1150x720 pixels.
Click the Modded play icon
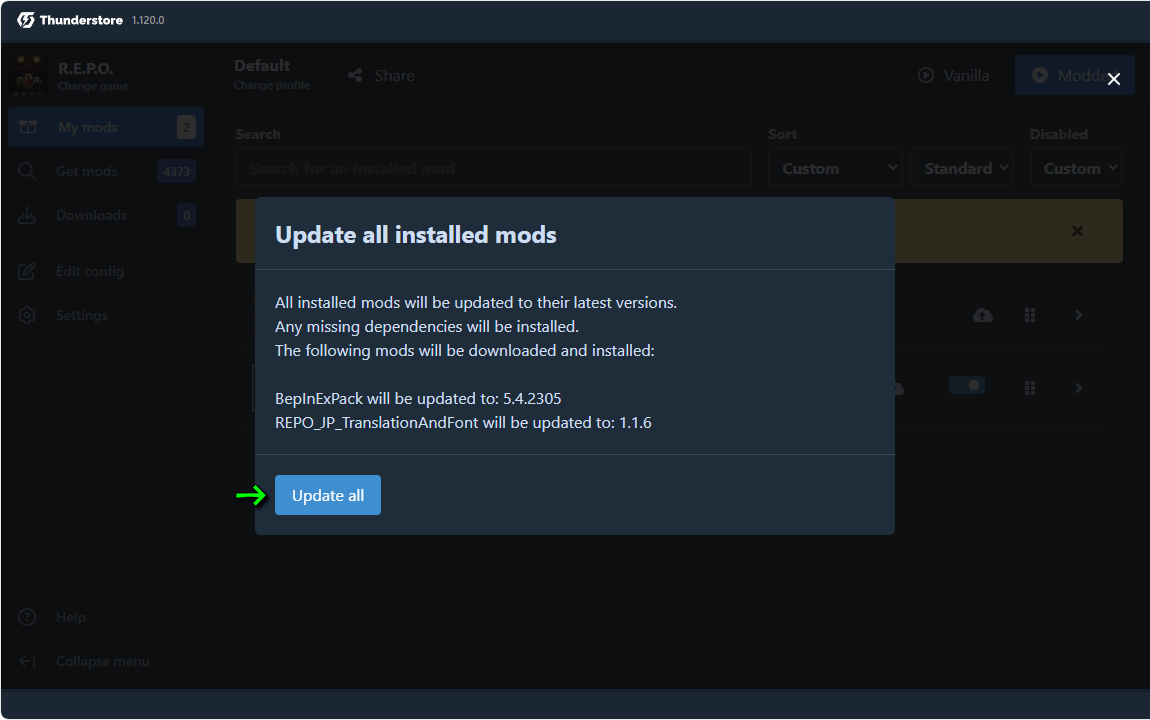(1040, 76)
